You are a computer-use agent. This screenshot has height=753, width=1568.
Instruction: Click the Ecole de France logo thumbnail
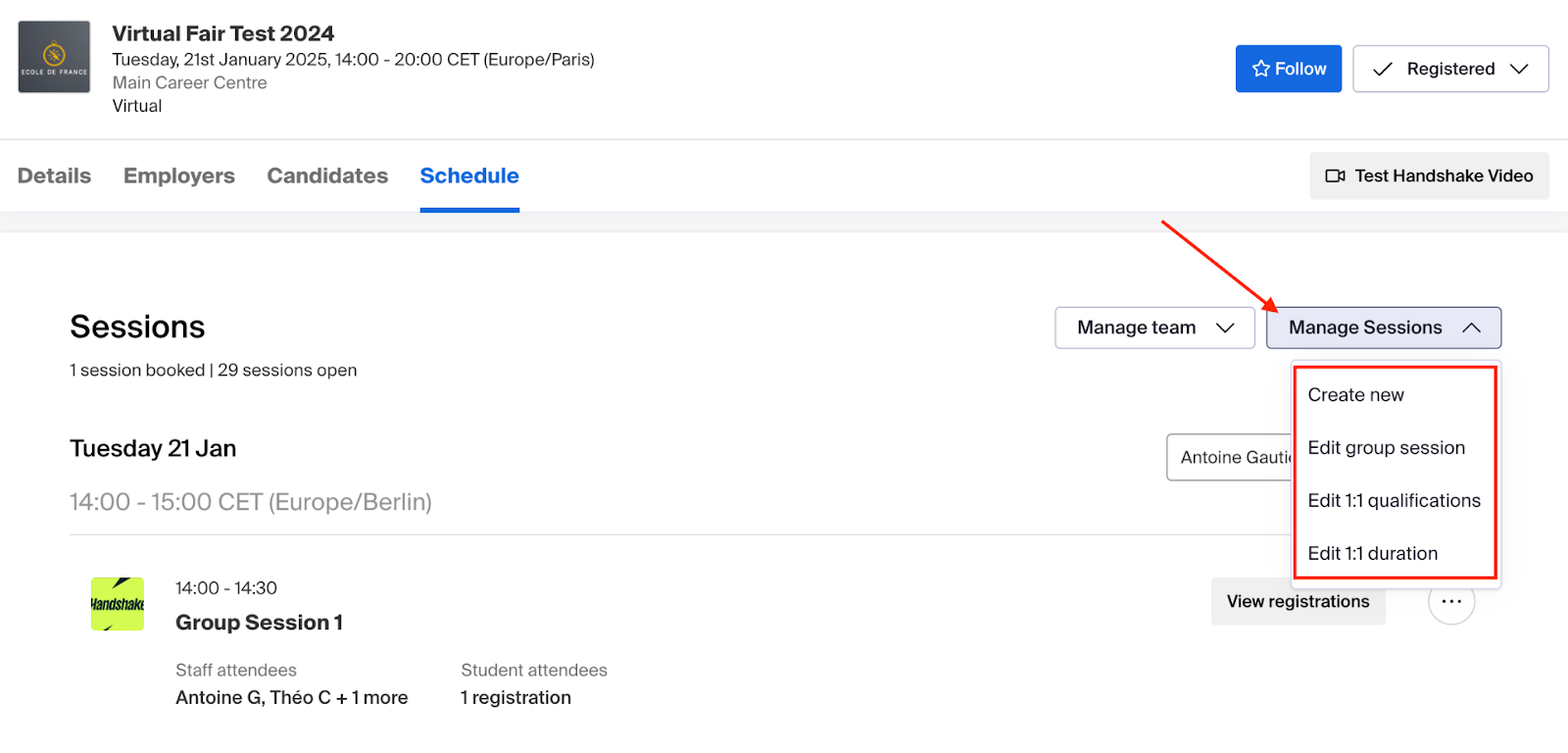[54, 57]
